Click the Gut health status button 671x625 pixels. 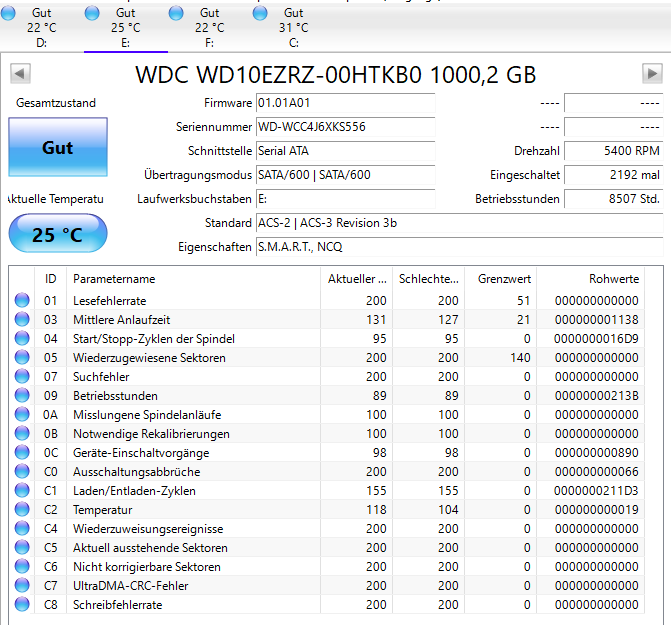(x=58, y=147)
